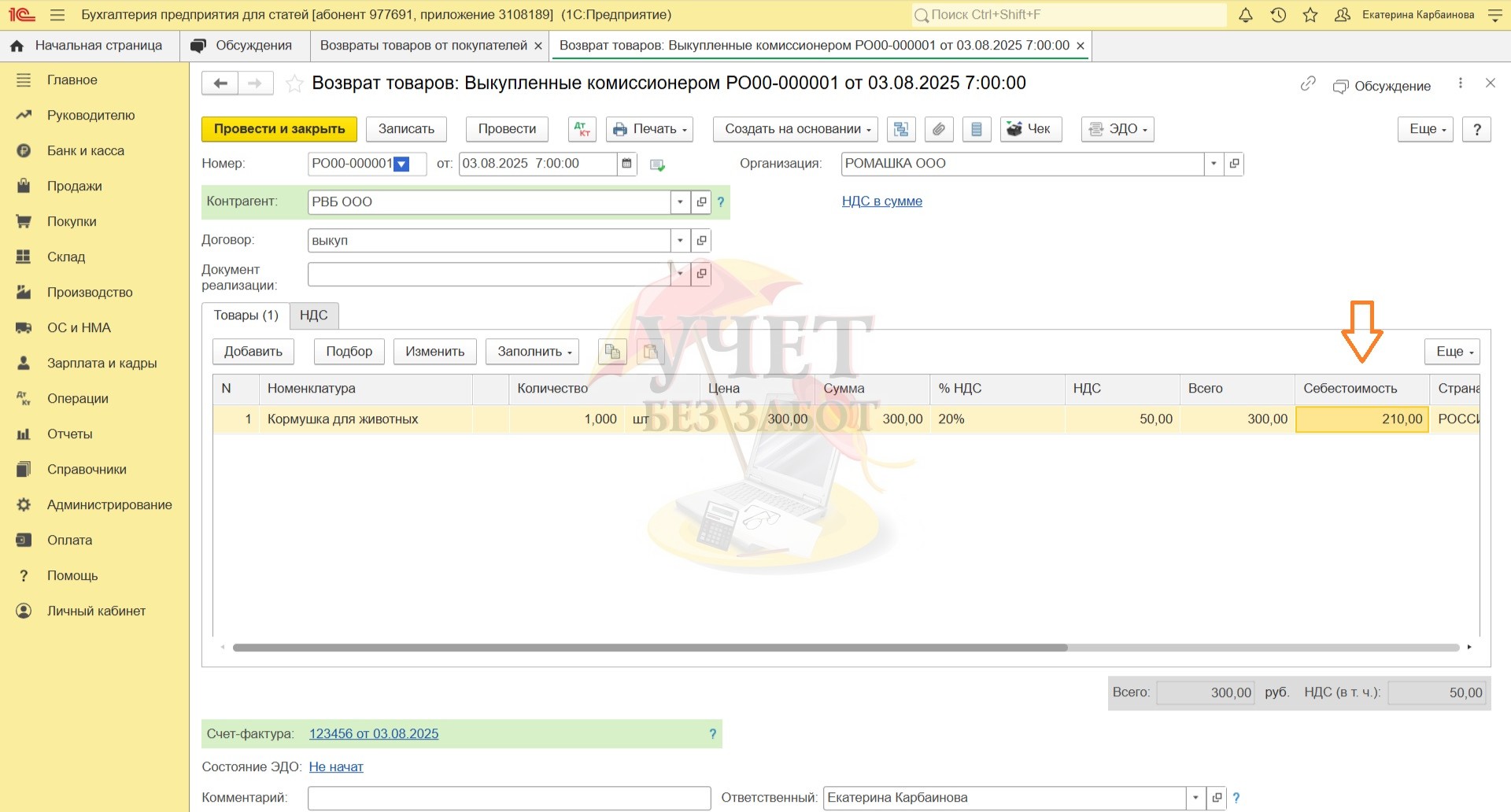Show Дт/Кт accounting entries for document
1511x812 pixels.
pyautogui.click(x=582, y=129)
